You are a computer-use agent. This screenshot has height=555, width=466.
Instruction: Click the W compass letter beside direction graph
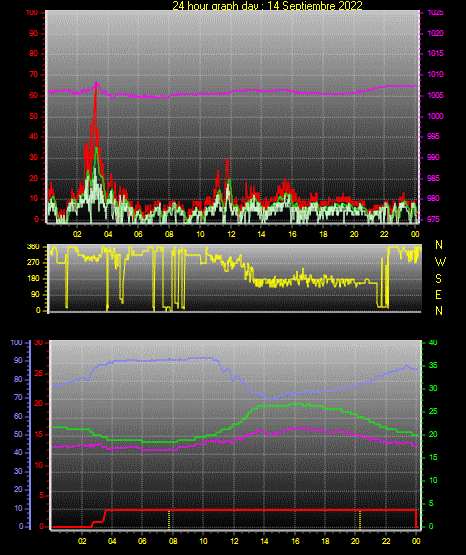tap(440, 262)
